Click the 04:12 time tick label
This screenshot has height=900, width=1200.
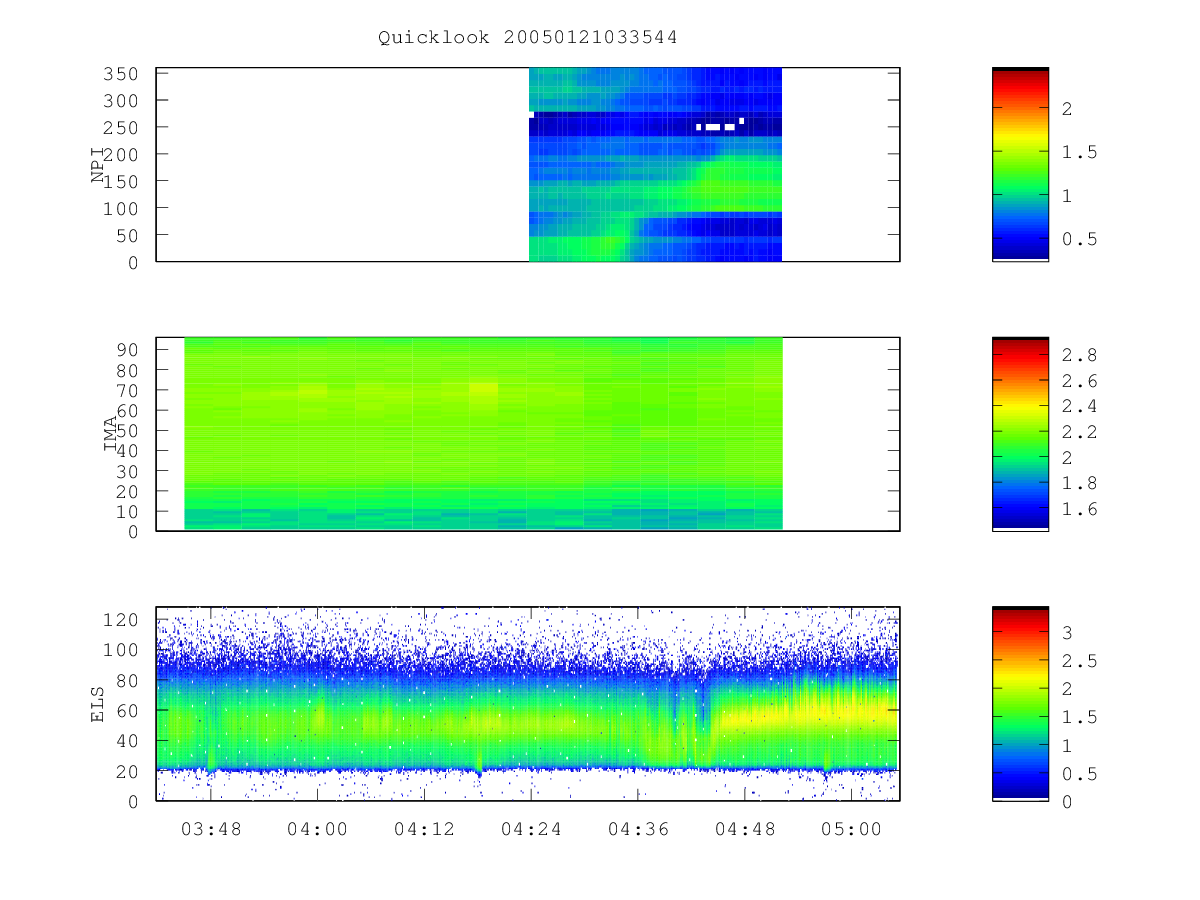click(424, 829)
